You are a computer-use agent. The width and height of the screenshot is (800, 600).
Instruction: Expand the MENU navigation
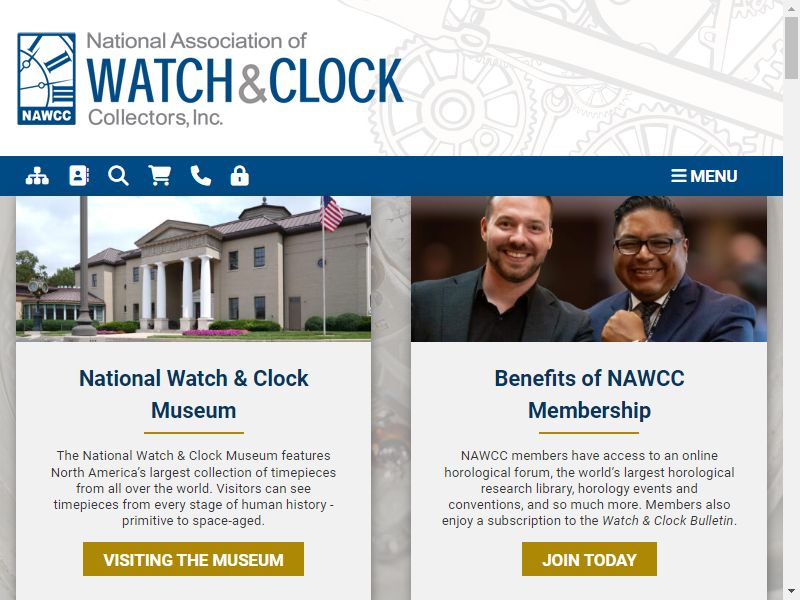[x=704, y=176]
